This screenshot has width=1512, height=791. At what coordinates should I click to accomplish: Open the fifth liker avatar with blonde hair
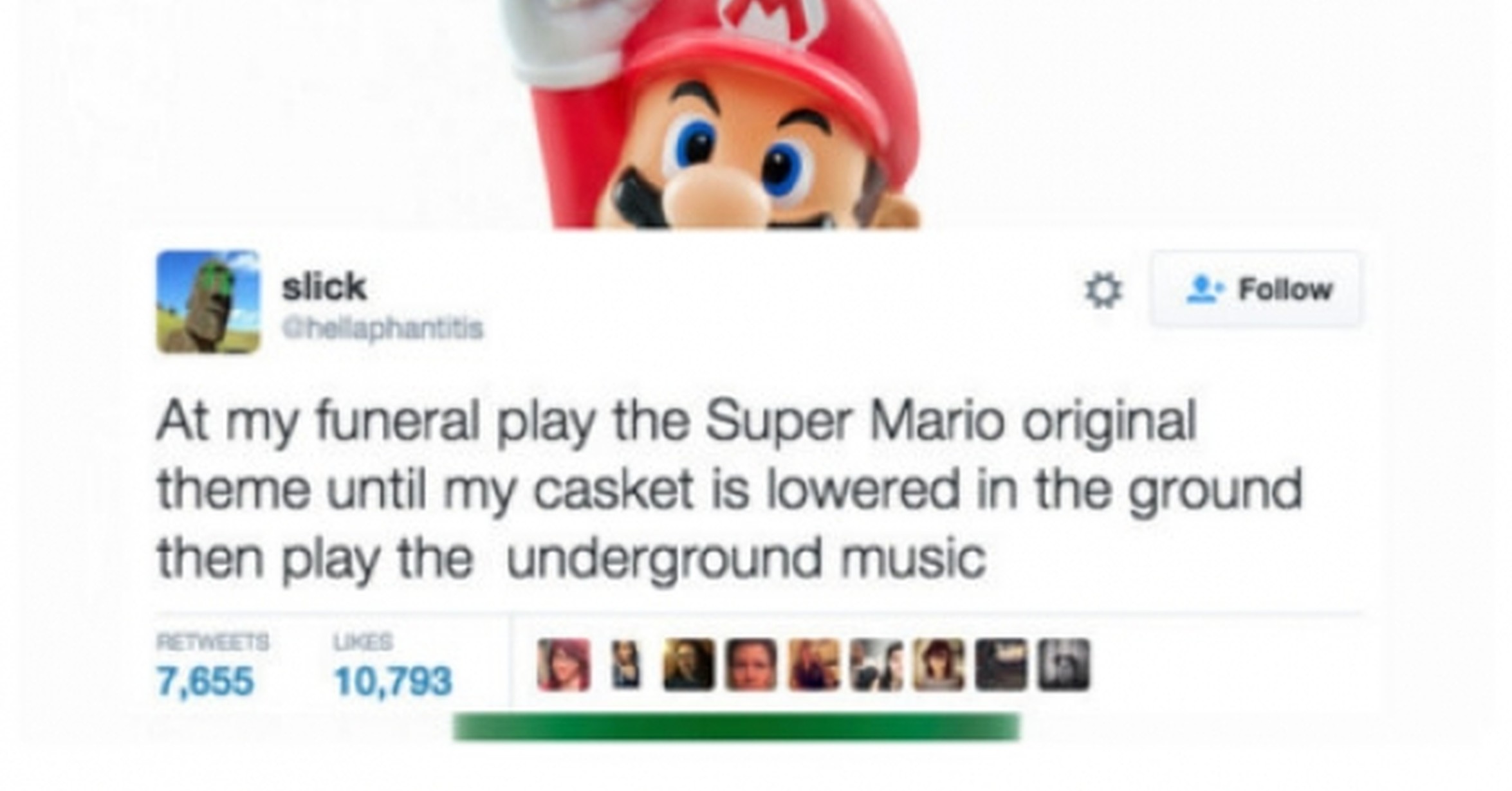coord(814,665)
